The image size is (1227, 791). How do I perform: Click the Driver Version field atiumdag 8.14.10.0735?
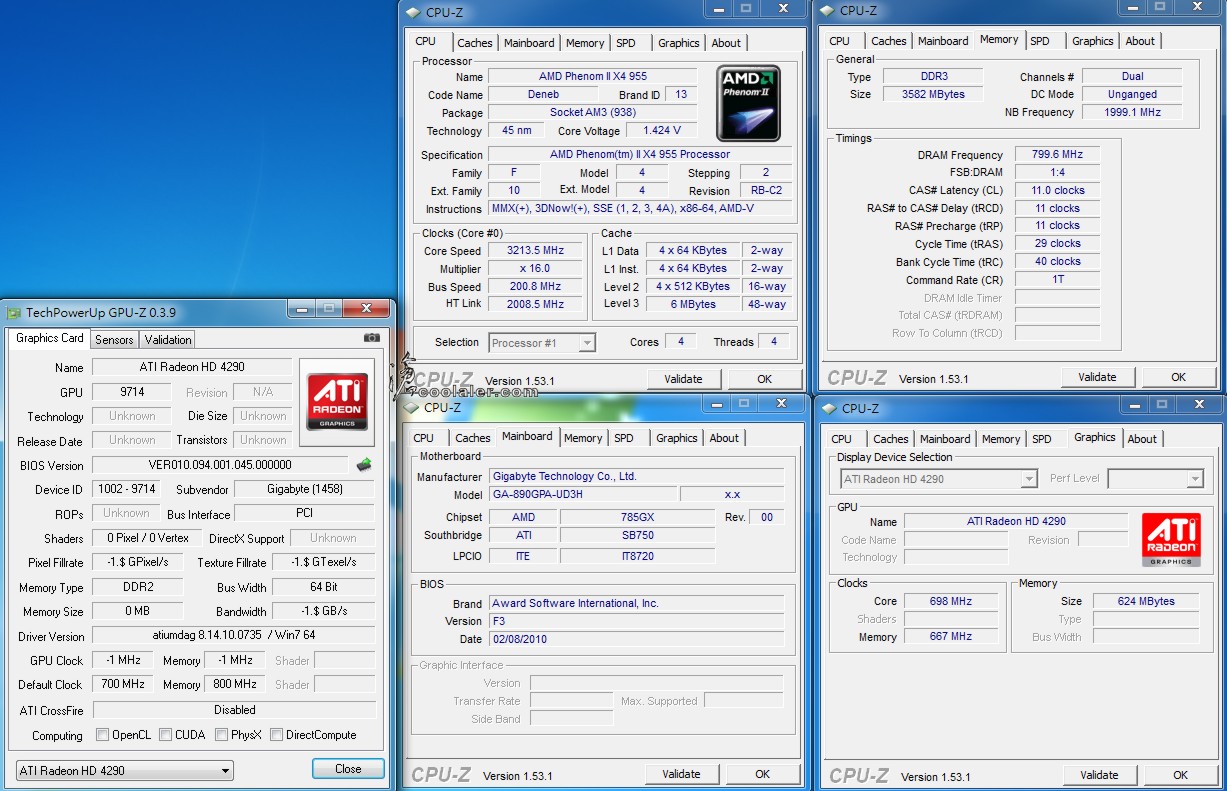click(x=234, y=636)
